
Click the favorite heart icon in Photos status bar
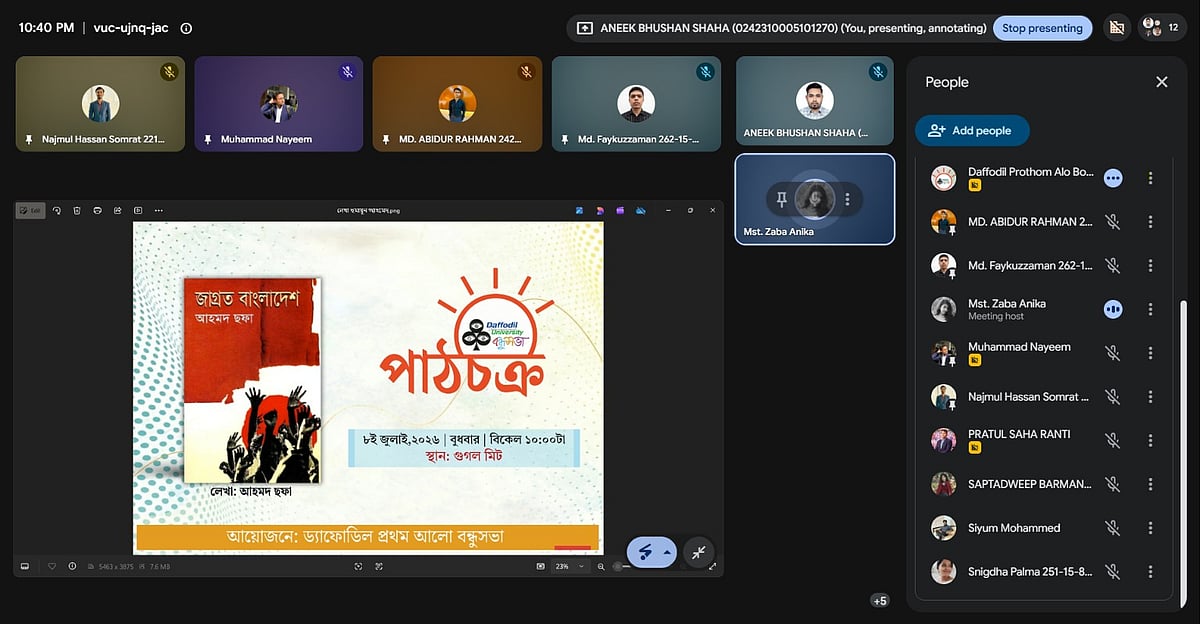tap(52, 566)
